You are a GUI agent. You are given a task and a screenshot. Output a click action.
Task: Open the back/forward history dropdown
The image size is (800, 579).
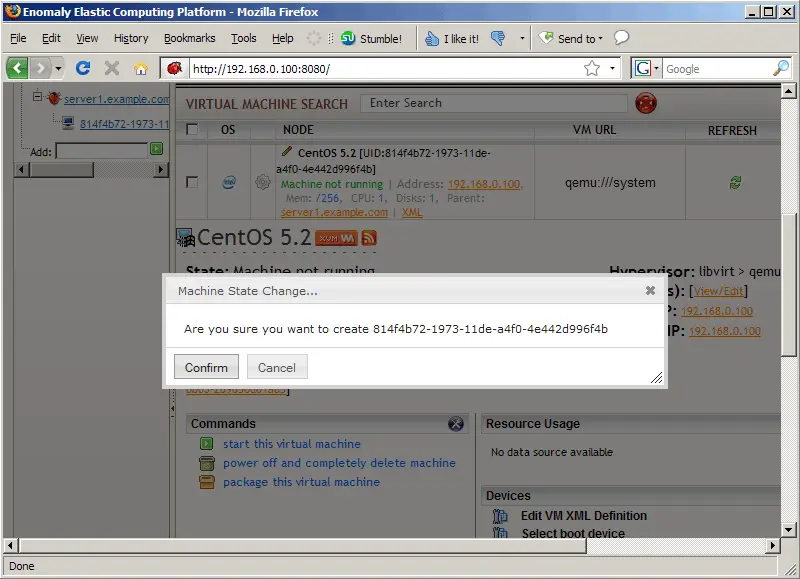point(59,68)
